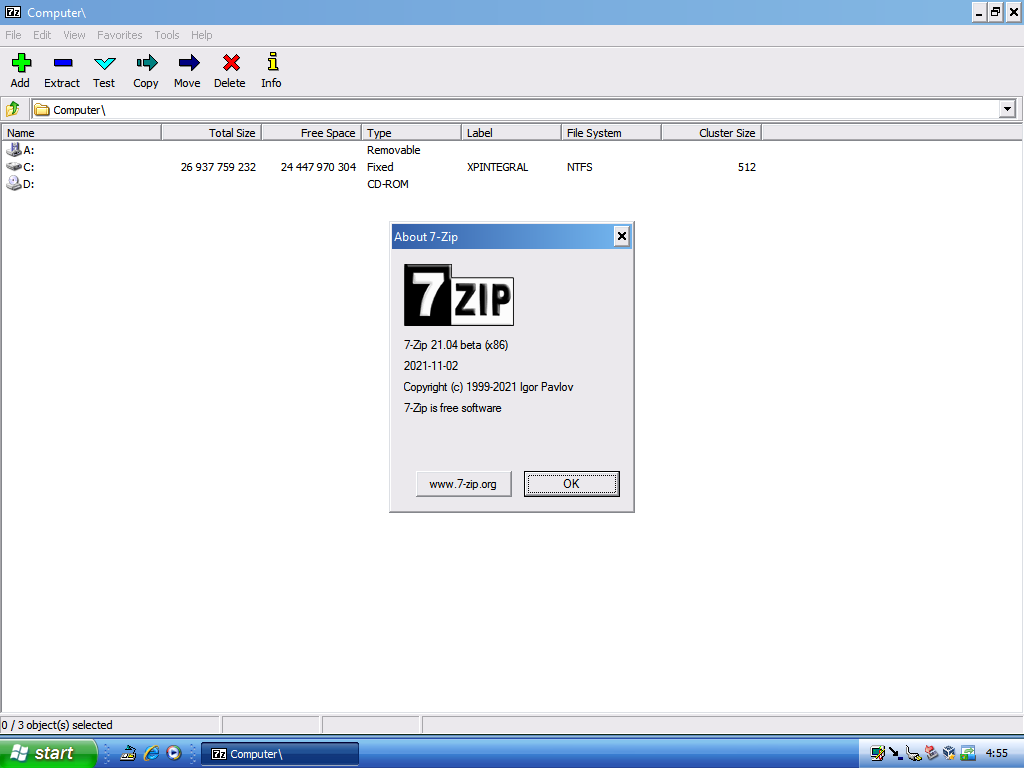This screenshot has width=1024, height=768.
Task: Click OK in About 7-Zip dialog
Action: point(571,484)
